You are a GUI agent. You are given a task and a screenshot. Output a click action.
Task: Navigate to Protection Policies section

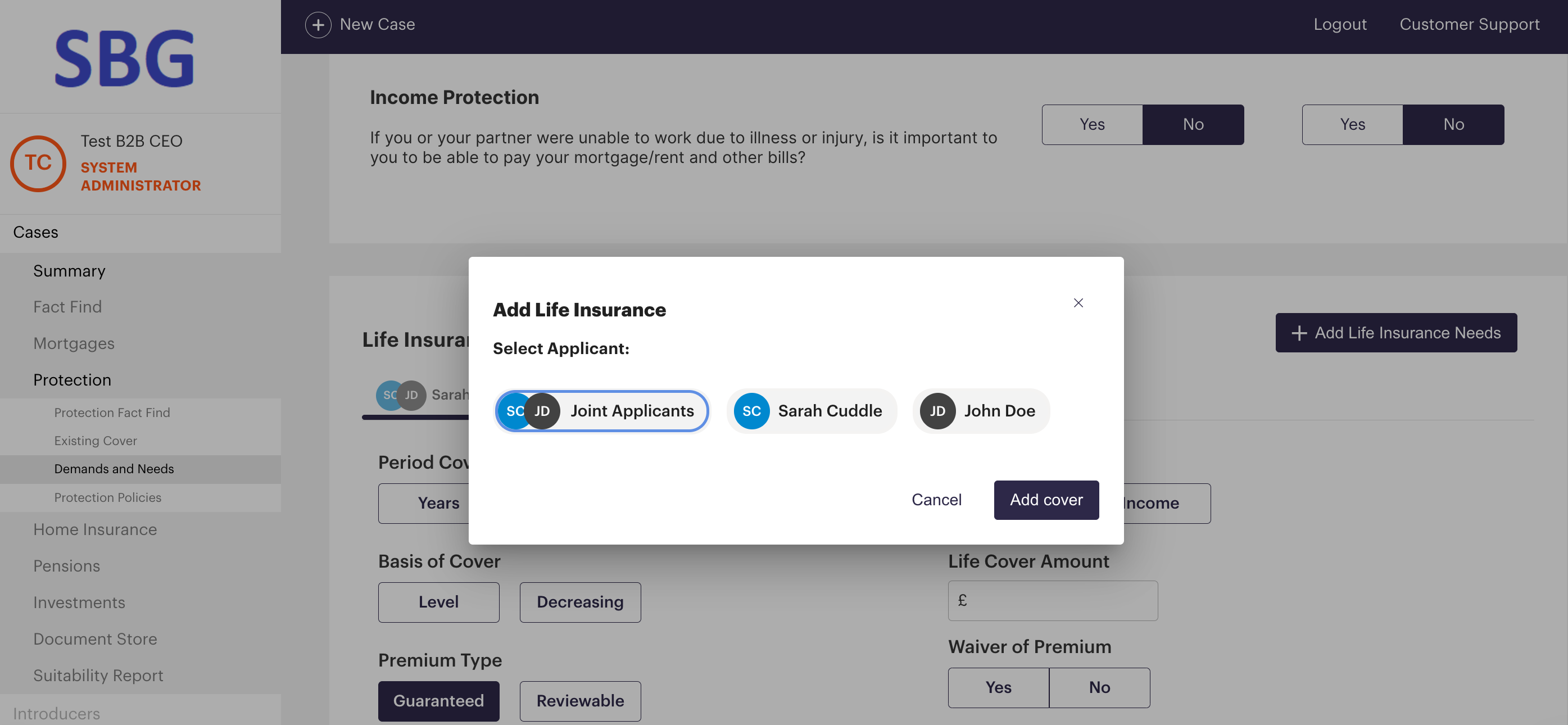click(107, 496)
